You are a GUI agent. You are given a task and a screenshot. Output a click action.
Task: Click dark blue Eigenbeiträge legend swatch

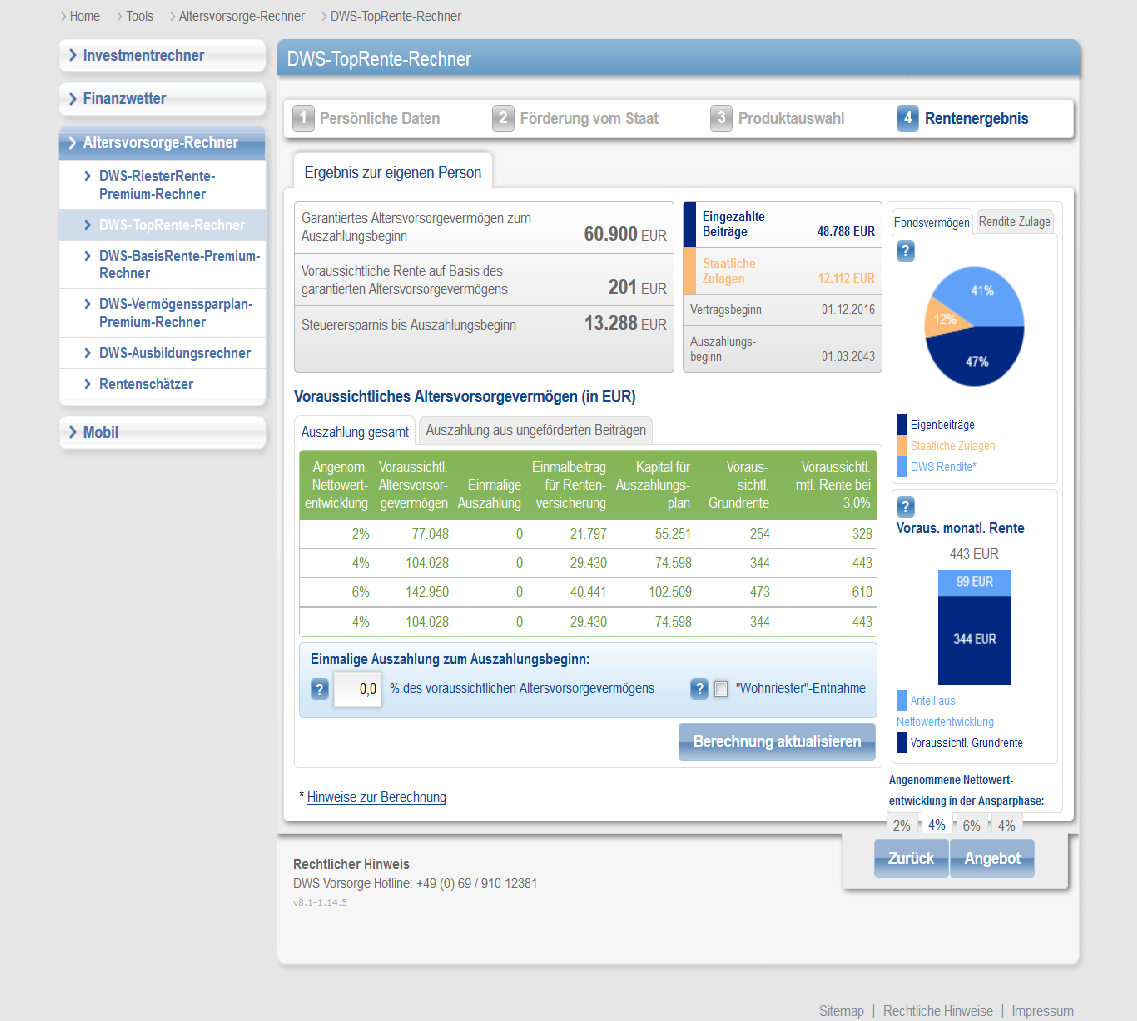(x=901, y=424)
